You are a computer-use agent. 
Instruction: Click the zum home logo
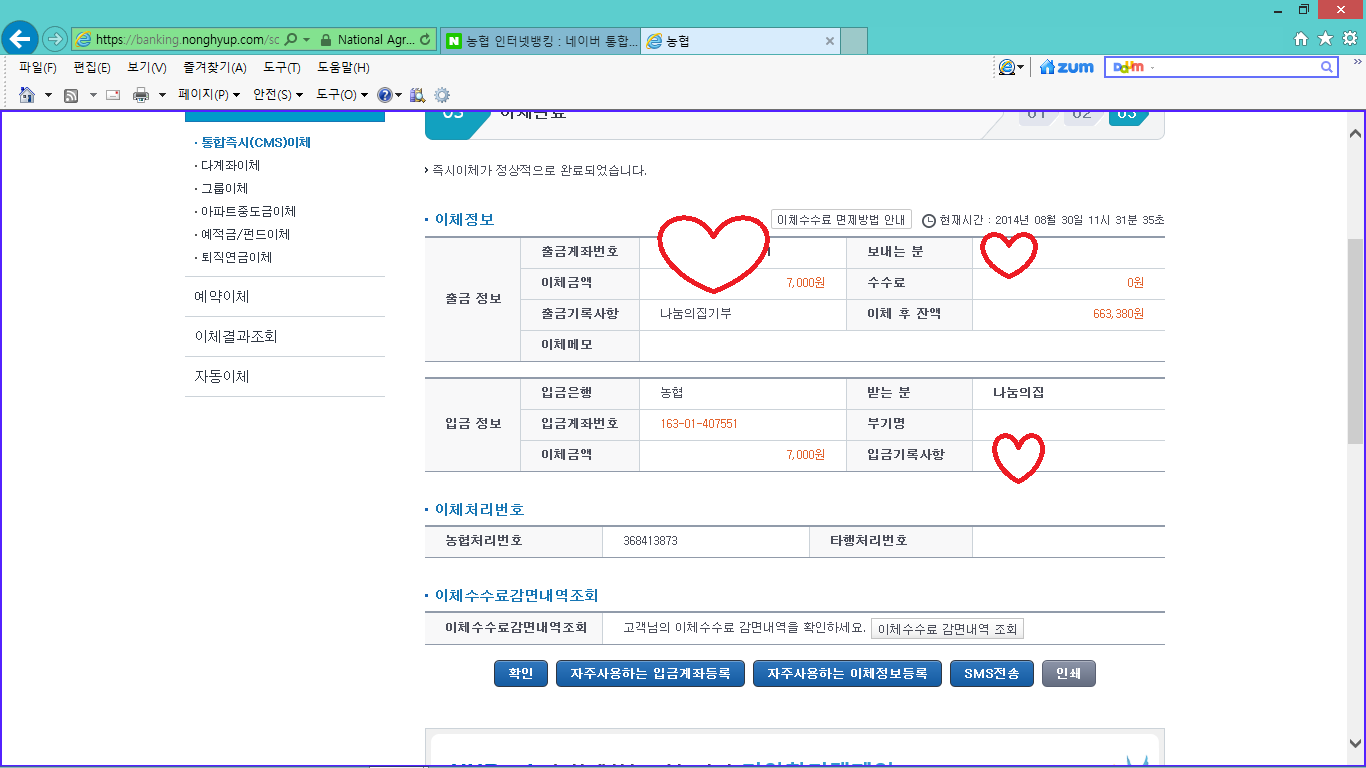[x=1067, y=67]
